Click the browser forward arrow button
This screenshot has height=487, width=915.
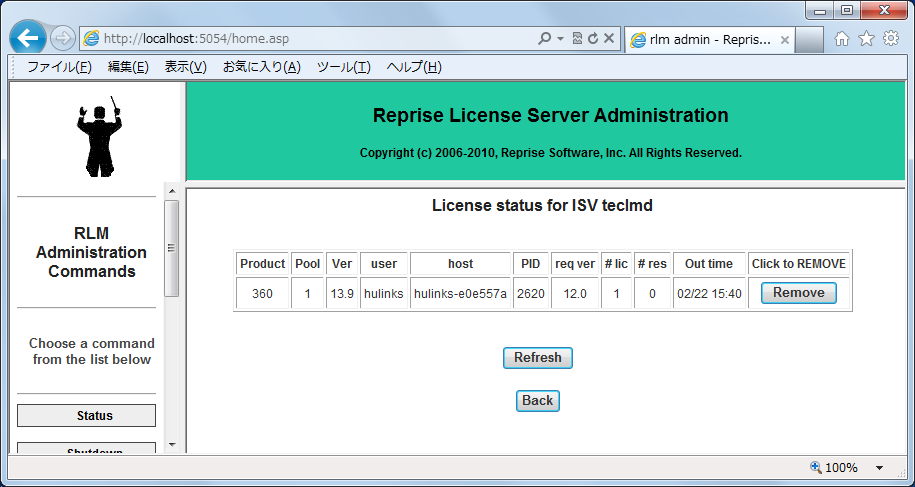pos(61,39)
